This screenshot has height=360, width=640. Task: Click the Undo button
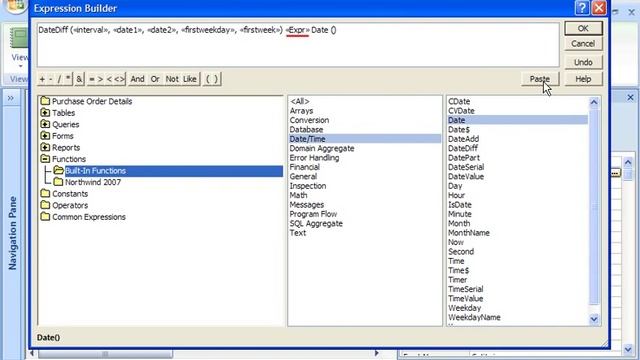pos(583,62)
